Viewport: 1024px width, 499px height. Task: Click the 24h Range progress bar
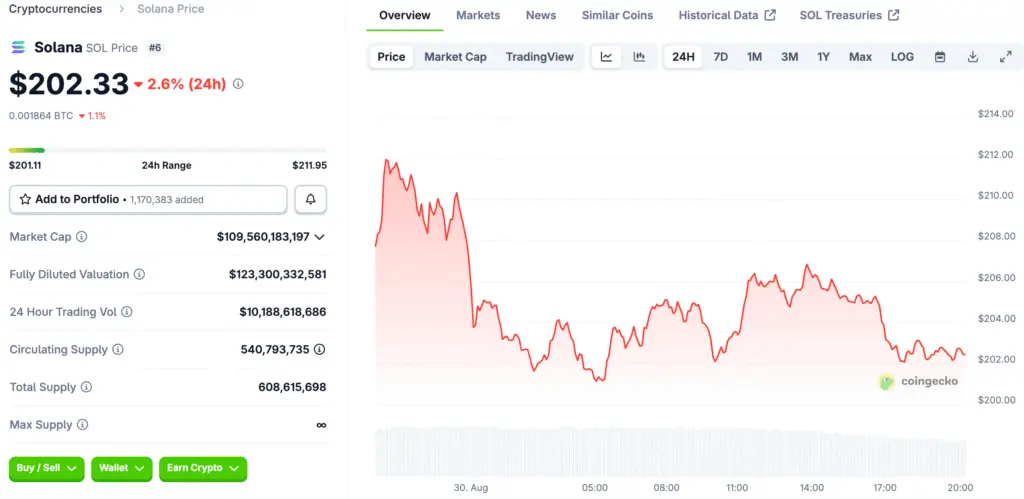(x=168, y=150)
